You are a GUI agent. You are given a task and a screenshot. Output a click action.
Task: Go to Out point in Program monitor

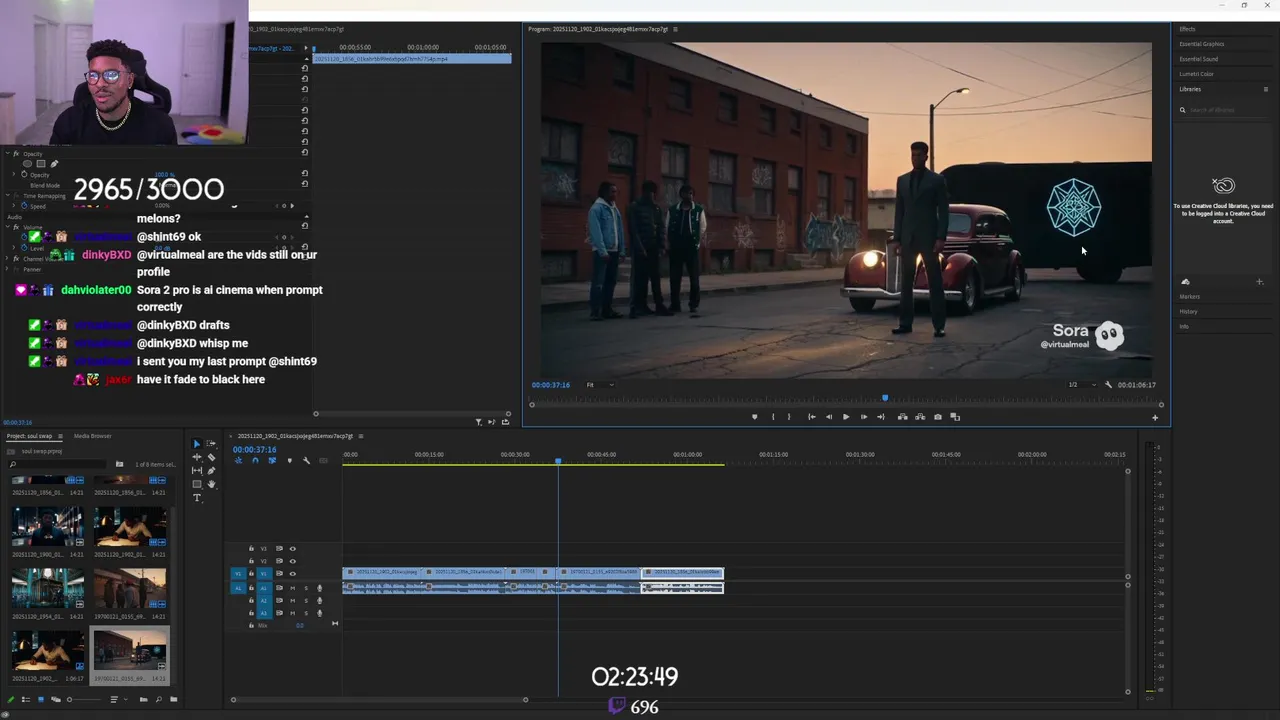tap(881, 417)
